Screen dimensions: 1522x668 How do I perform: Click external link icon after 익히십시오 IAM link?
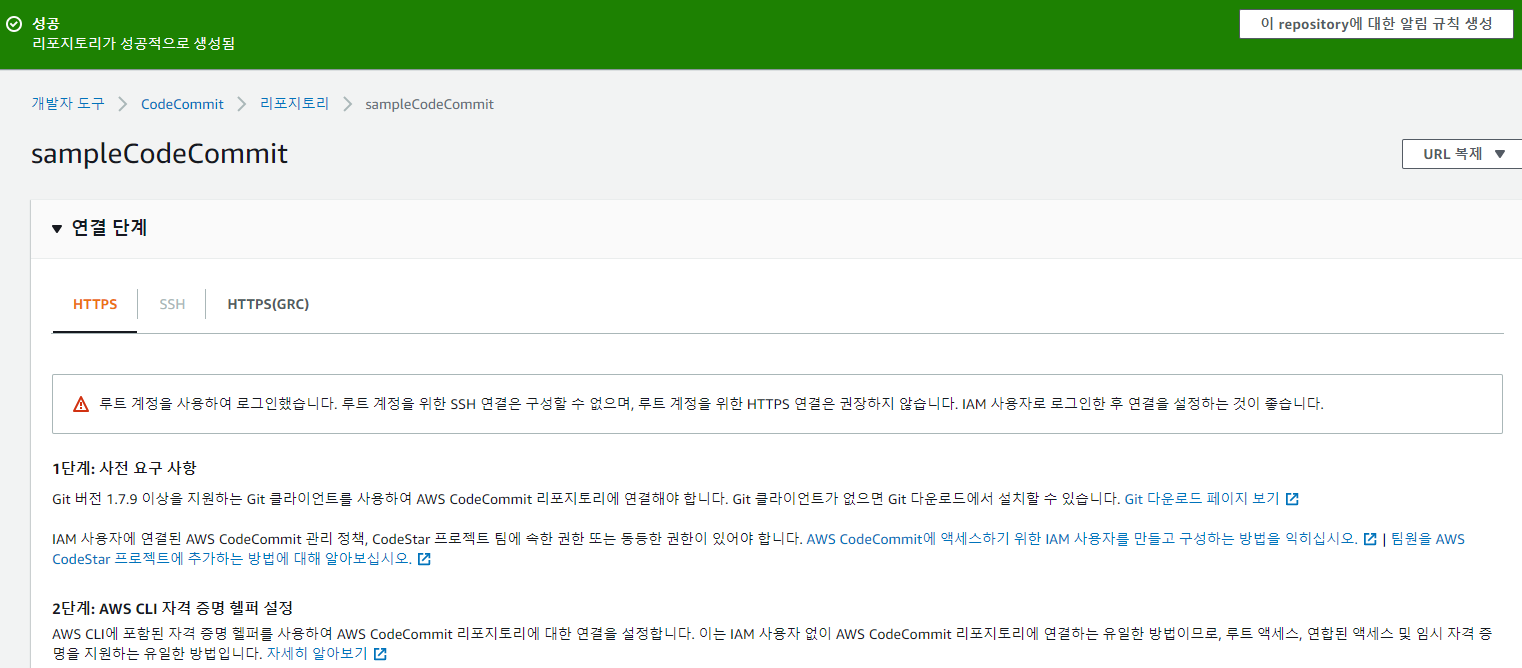[x=1370, y=539]
